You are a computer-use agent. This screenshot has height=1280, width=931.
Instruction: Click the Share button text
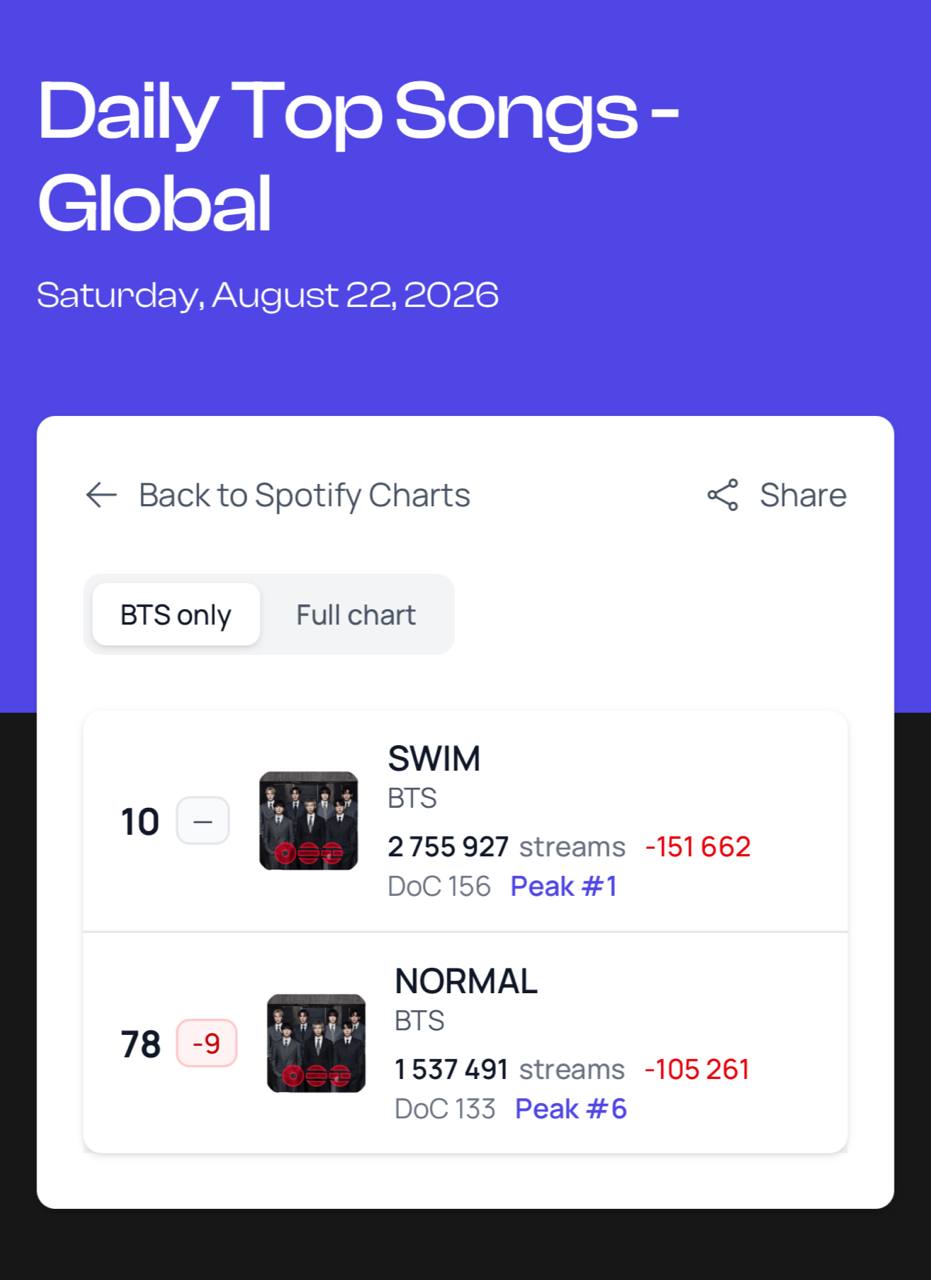[x=803, y=495]
